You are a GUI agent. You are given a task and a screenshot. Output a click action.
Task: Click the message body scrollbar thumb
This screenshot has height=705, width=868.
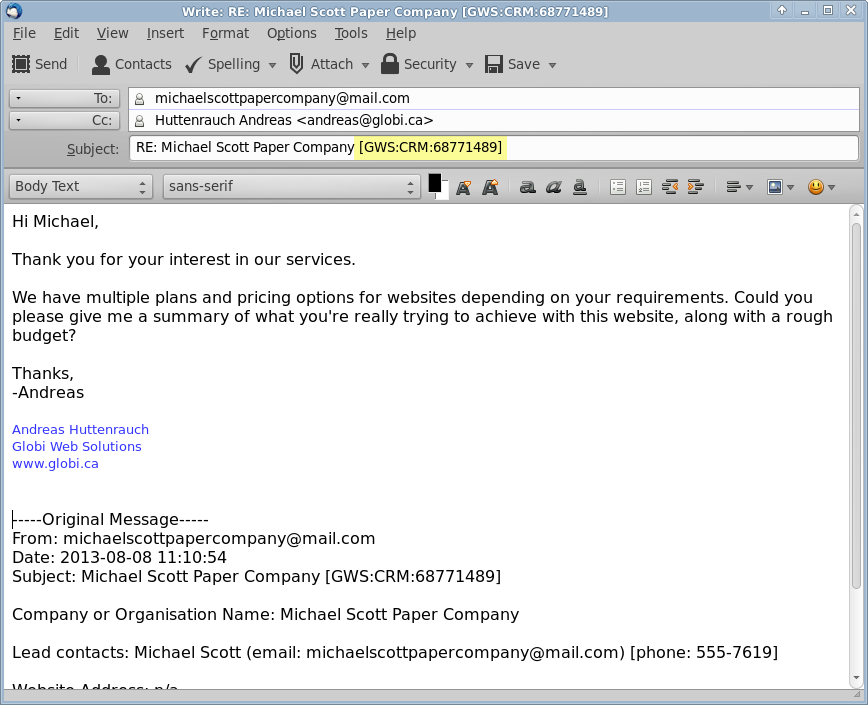pyautogui.click(x=856, y=405)
